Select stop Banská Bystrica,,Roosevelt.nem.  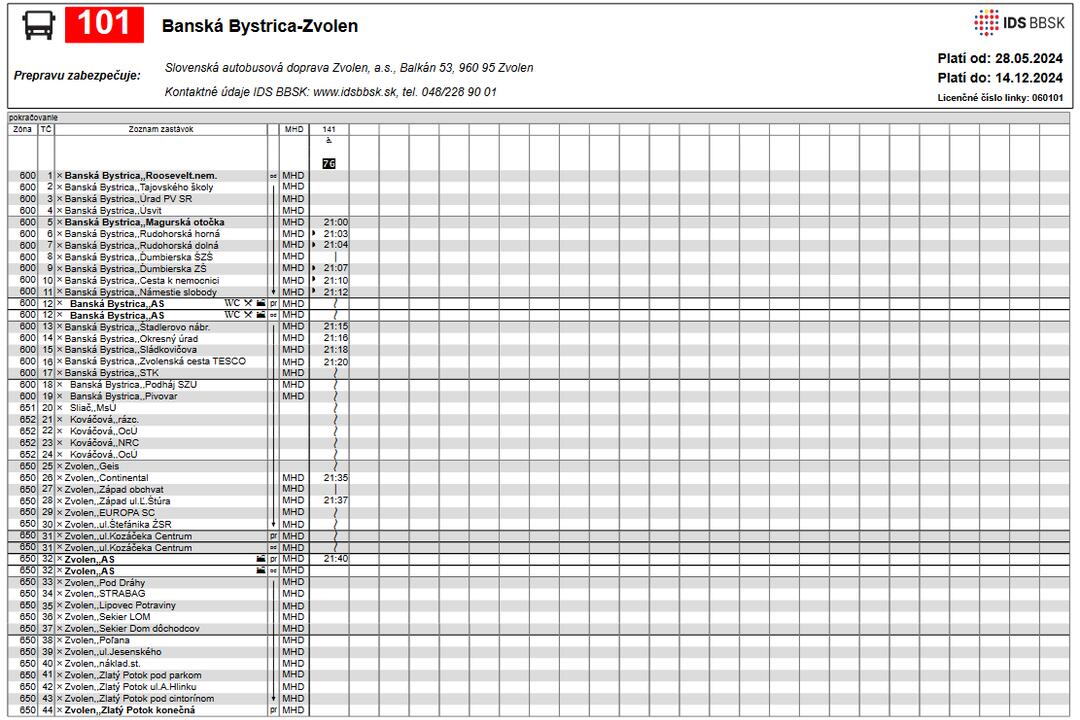pyautogui.click(x=140, y=176)
